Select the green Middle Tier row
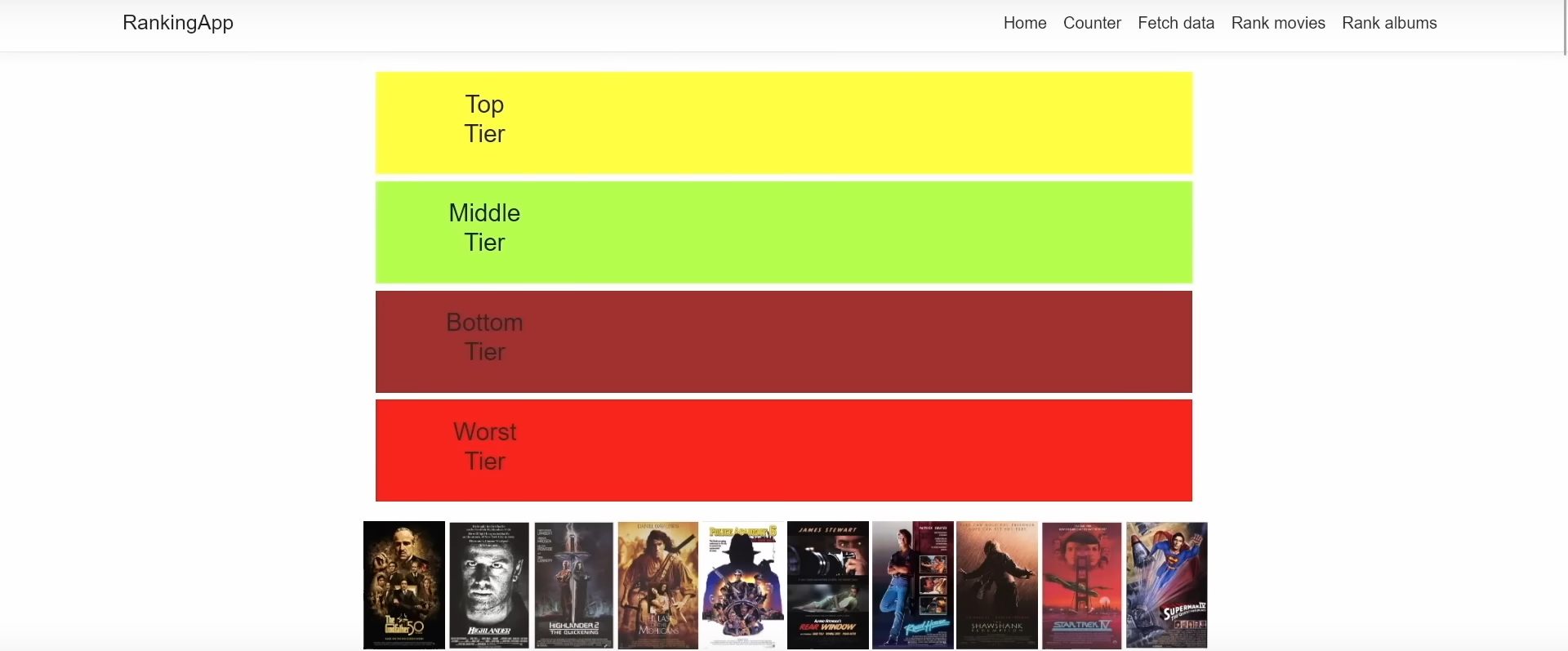1568x651 pixels. pyautogui.click(x=783, y=232)
